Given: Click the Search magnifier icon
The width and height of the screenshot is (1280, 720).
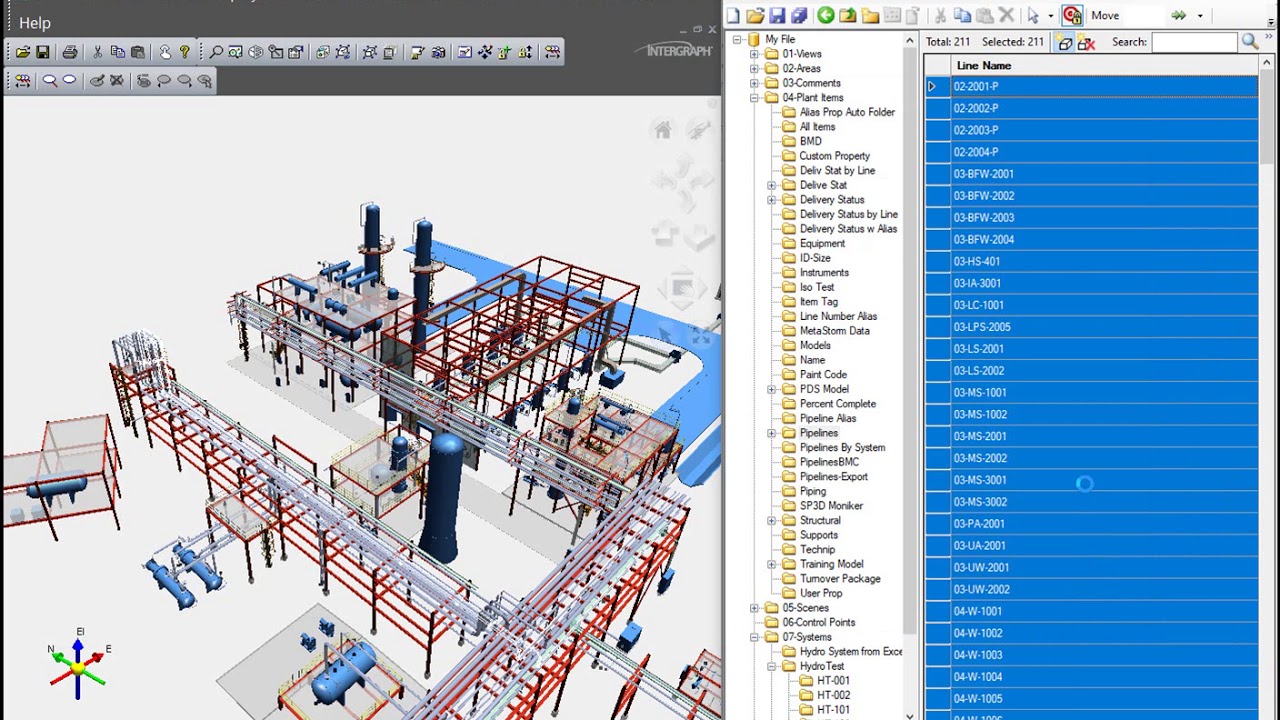Looking at the screenshot, I should click(1249, 41).
